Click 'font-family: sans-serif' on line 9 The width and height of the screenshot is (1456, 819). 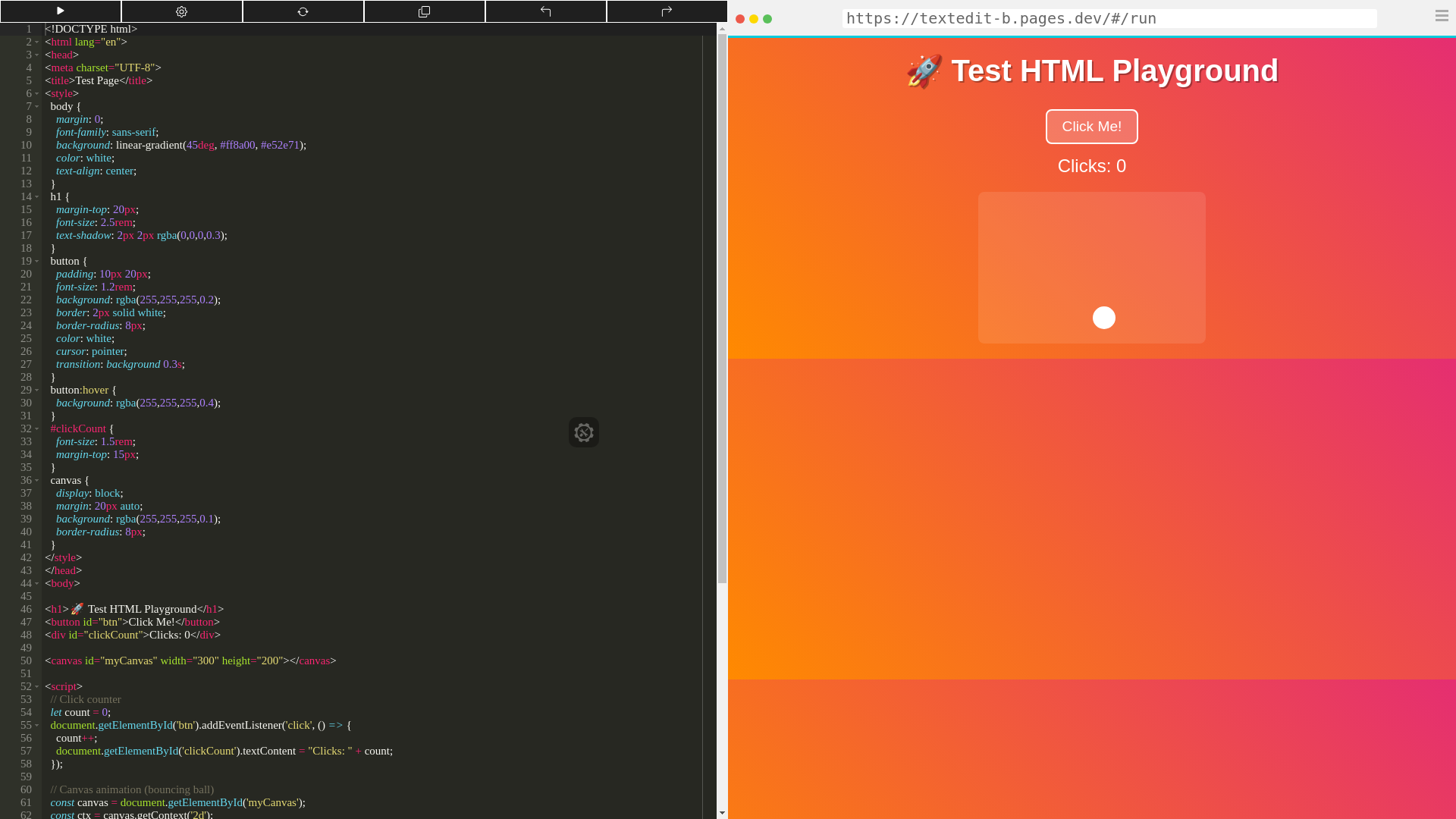tap(107, 132)
